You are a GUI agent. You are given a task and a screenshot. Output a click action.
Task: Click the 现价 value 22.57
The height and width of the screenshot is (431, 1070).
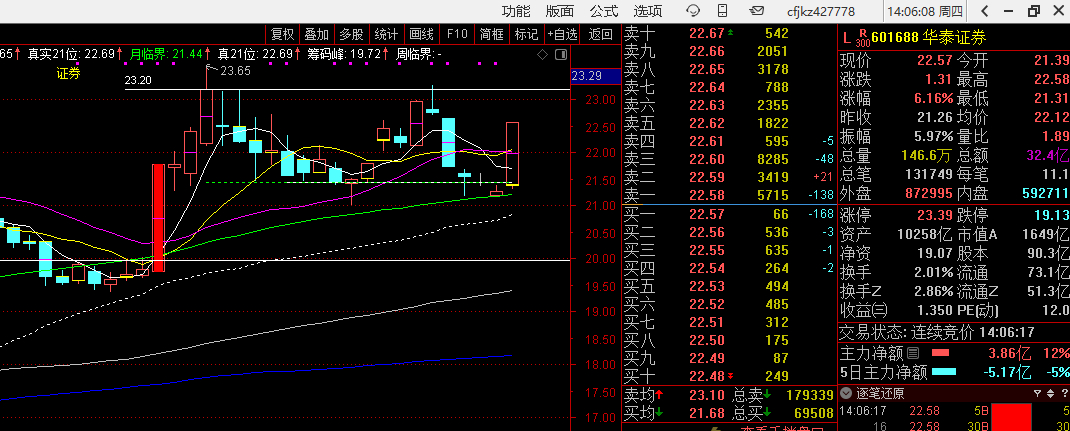tap(935, 60)
